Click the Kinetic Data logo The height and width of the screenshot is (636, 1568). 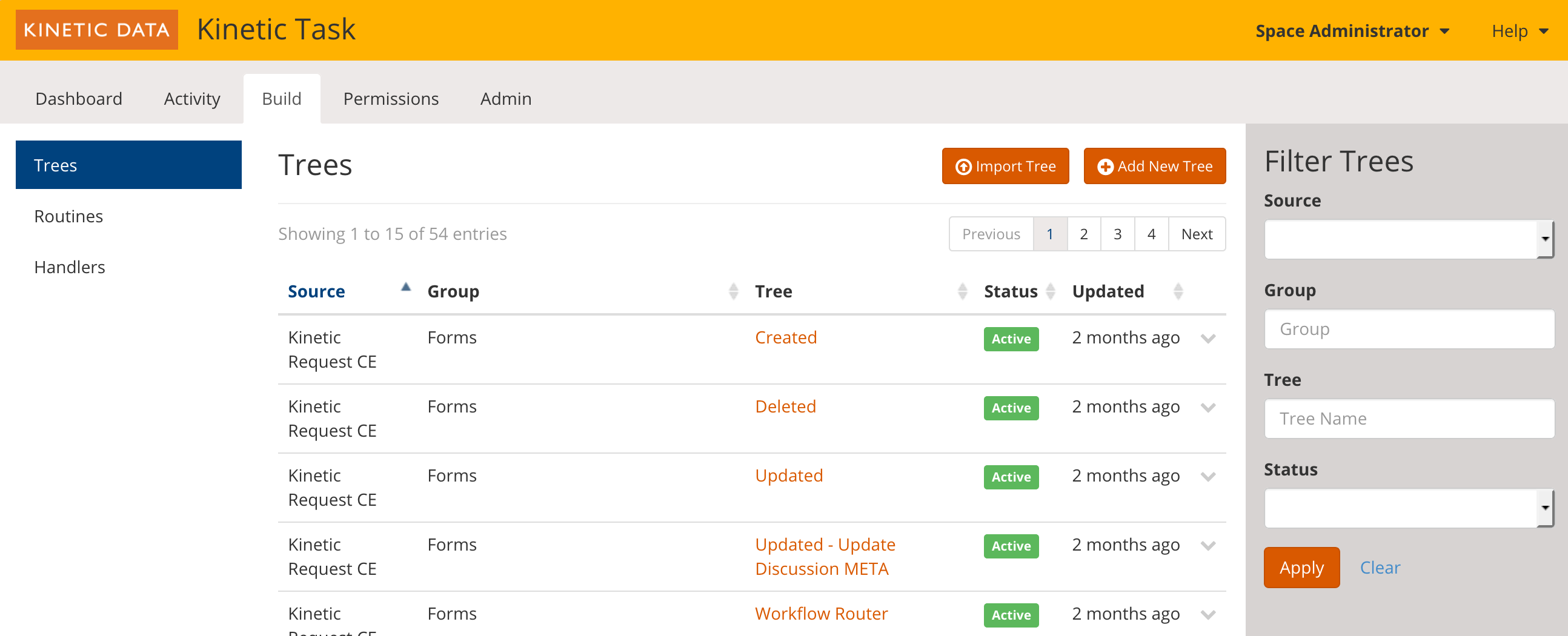(97, 29)
